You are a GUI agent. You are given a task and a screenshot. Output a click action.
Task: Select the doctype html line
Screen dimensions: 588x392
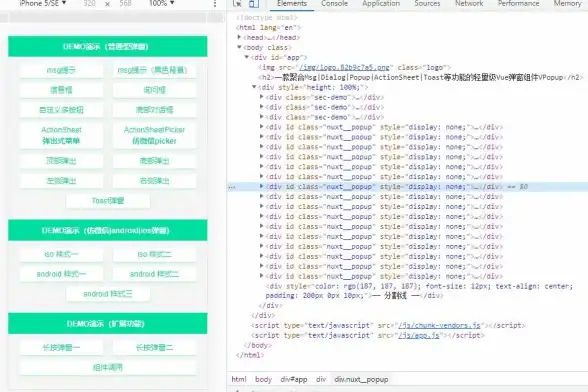(x=267, y=18)
